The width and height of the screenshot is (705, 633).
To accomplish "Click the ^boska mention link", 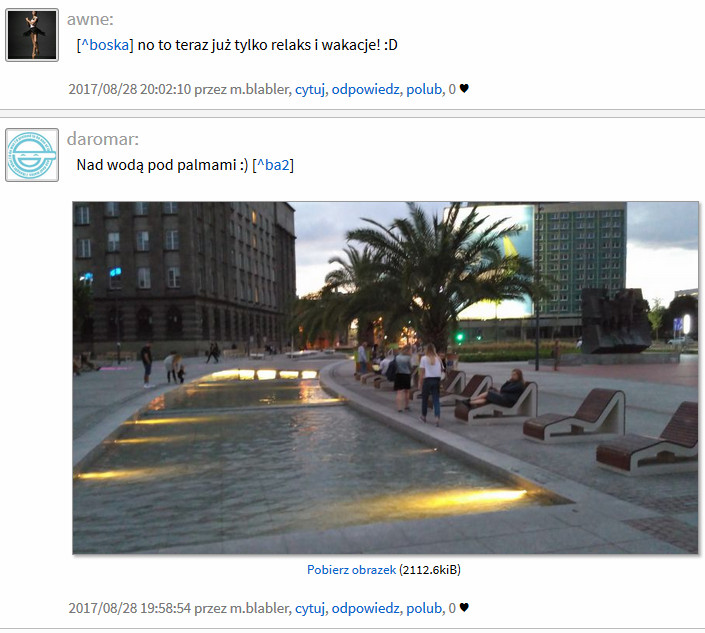I will click(x=105, y=45).
